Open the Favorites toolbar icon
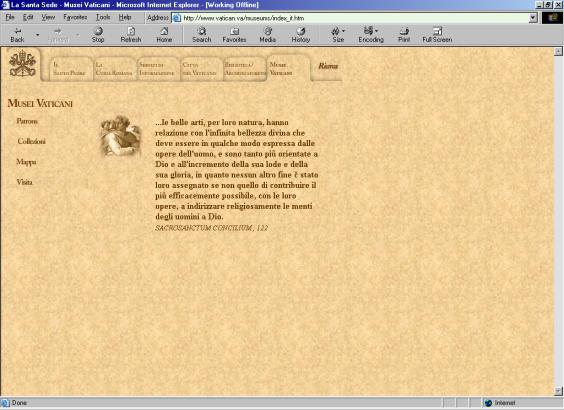Viewport: 564px width, 410px height. click(x=234, y=35)
